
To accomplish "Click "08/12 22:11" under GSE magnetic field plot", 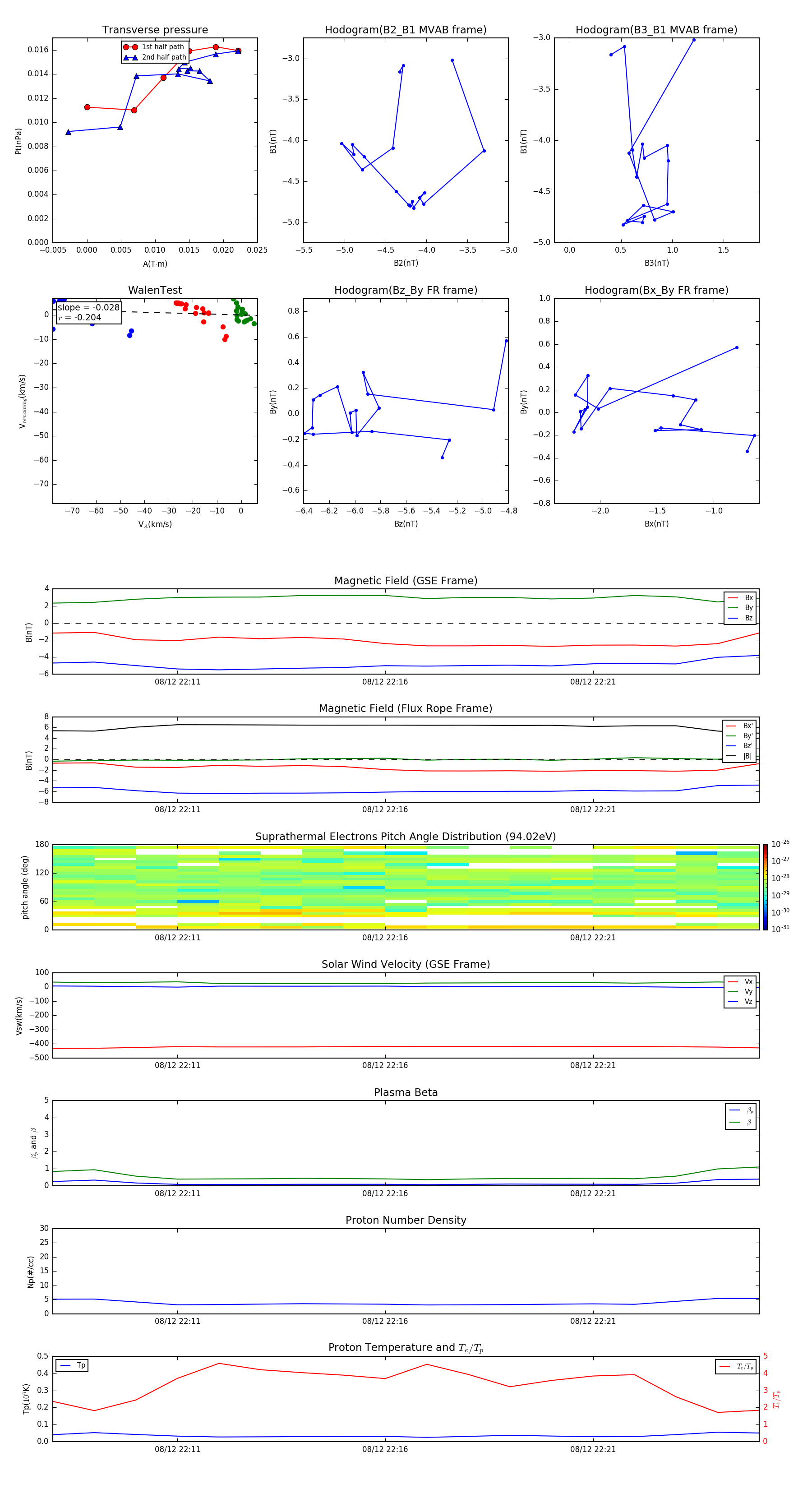I will point(177,681).
